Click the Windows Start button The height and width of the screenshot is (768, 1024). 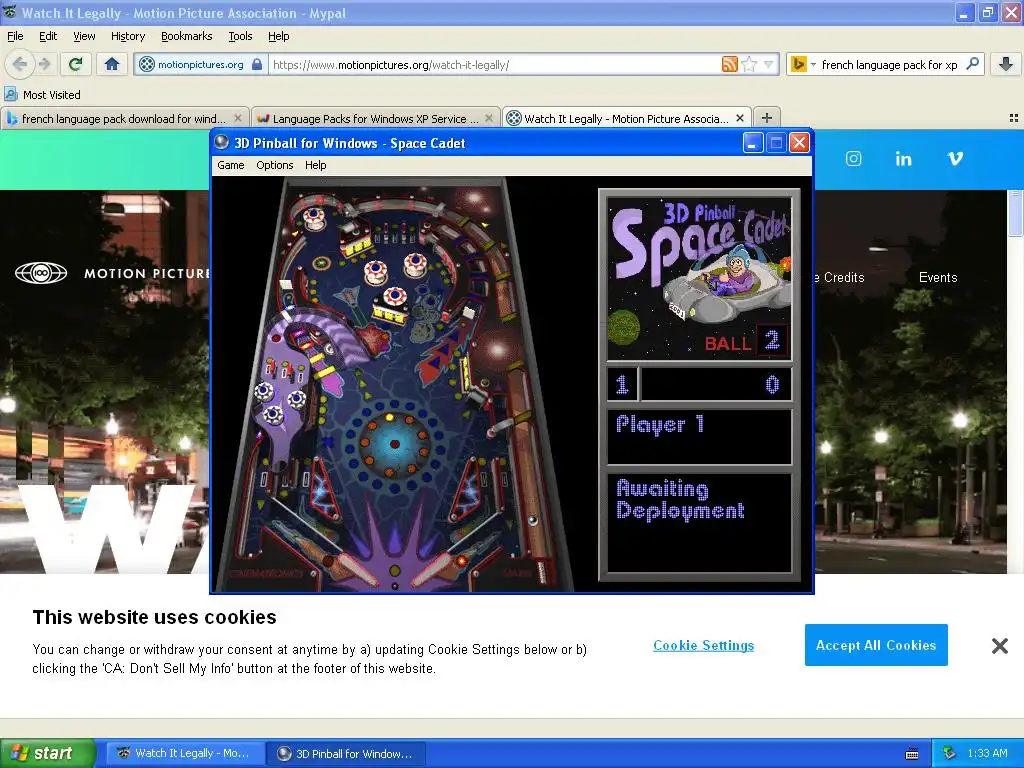(x=47, y=753)
